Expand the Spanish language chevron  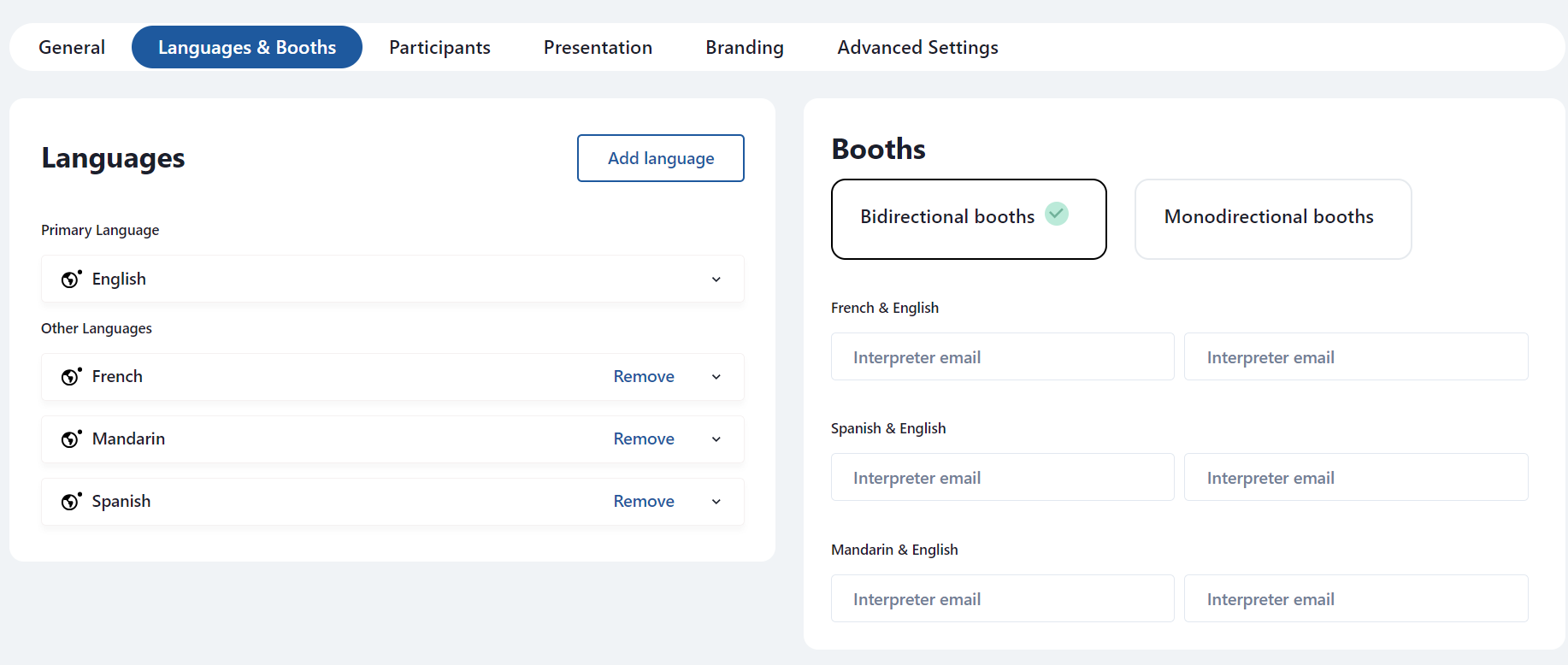(716, 502)
